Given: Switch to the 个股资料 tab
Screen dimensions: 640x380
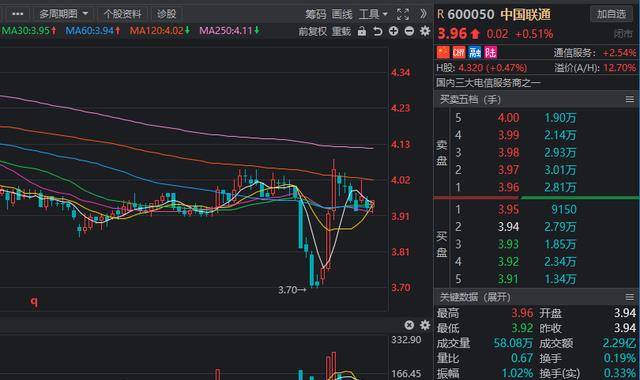Looking at the screenshot, I should point(122,14).
